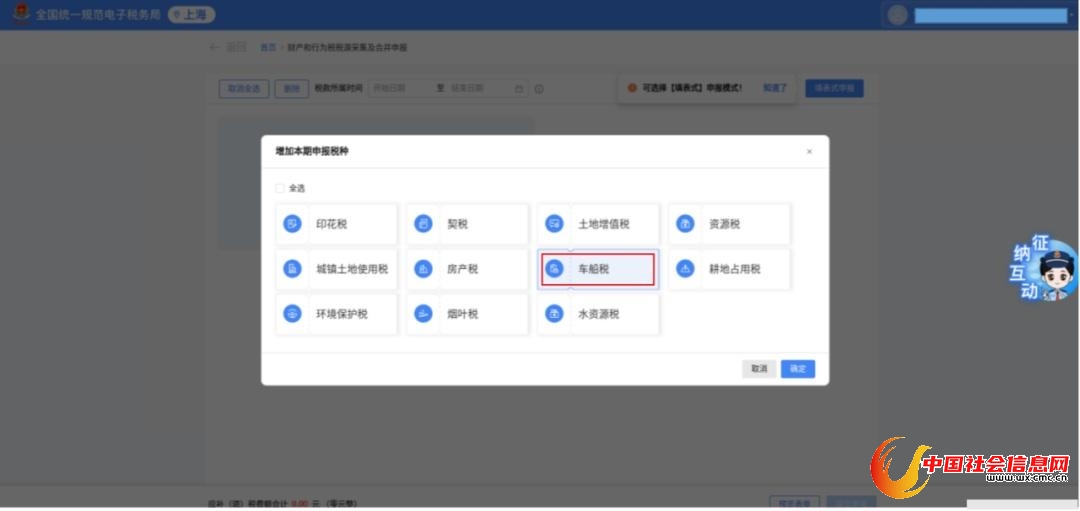
Task: Choose the 土地增值税 icon
Action: tap(554, 224)
